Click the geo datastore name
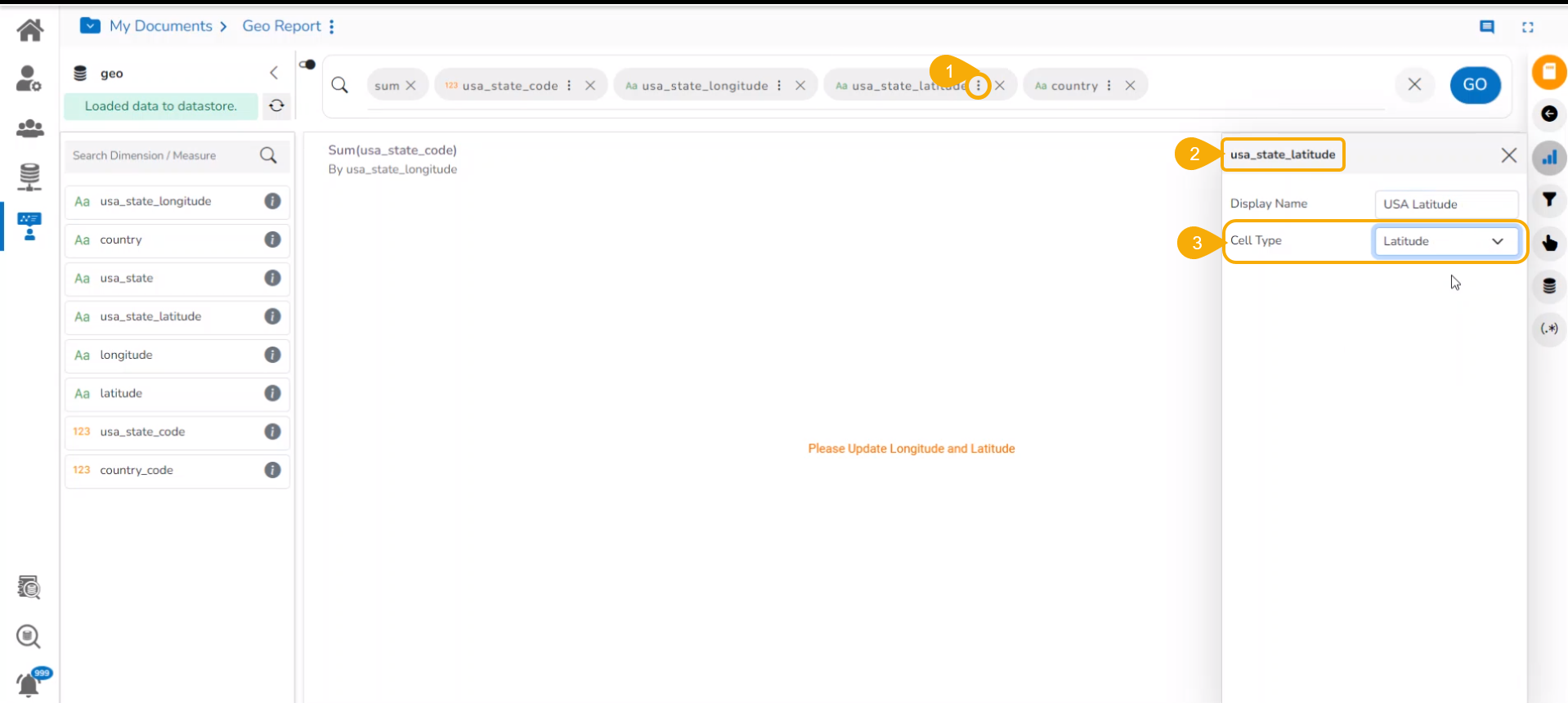This screenshot has width=1568, height=703. click(x=112, y=74)
